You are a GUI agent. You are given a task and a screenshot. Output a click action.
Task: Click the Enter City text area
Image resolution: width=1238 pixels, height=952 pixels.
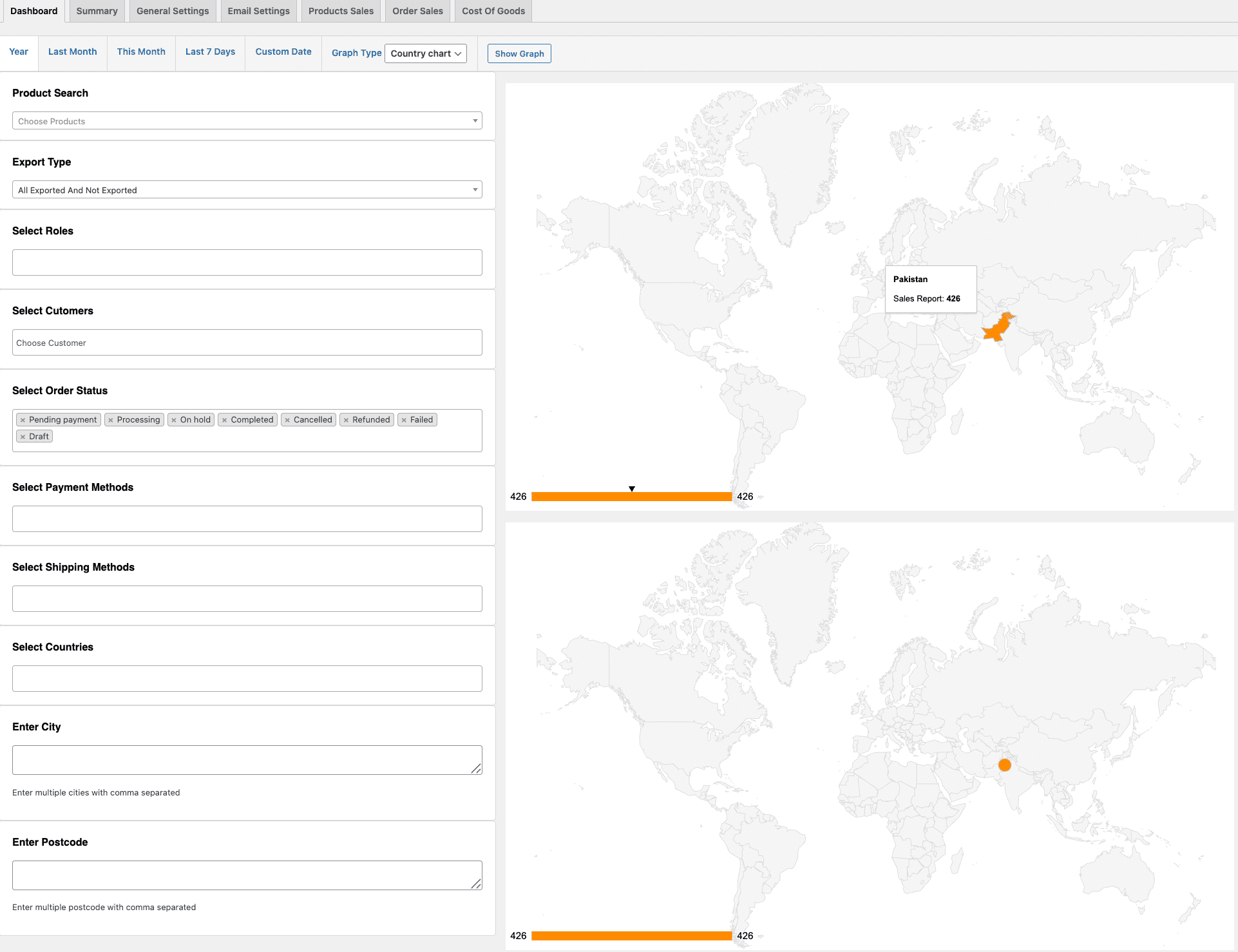[247, 760]
